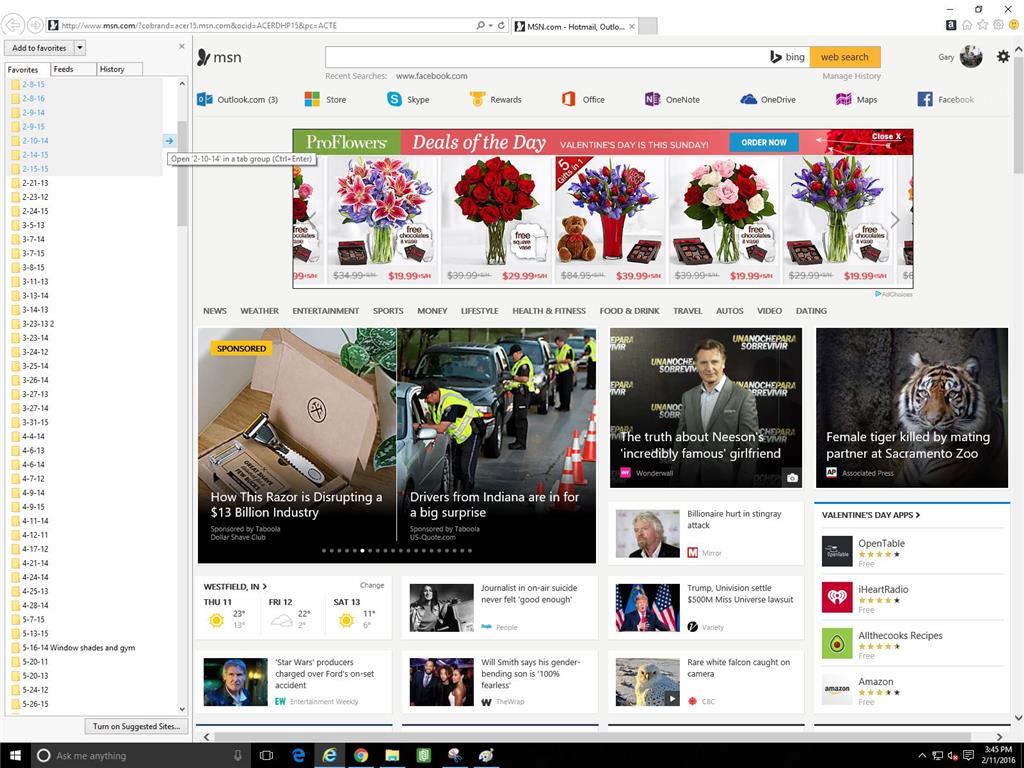Show hidden system tray icons

point(921,756)
